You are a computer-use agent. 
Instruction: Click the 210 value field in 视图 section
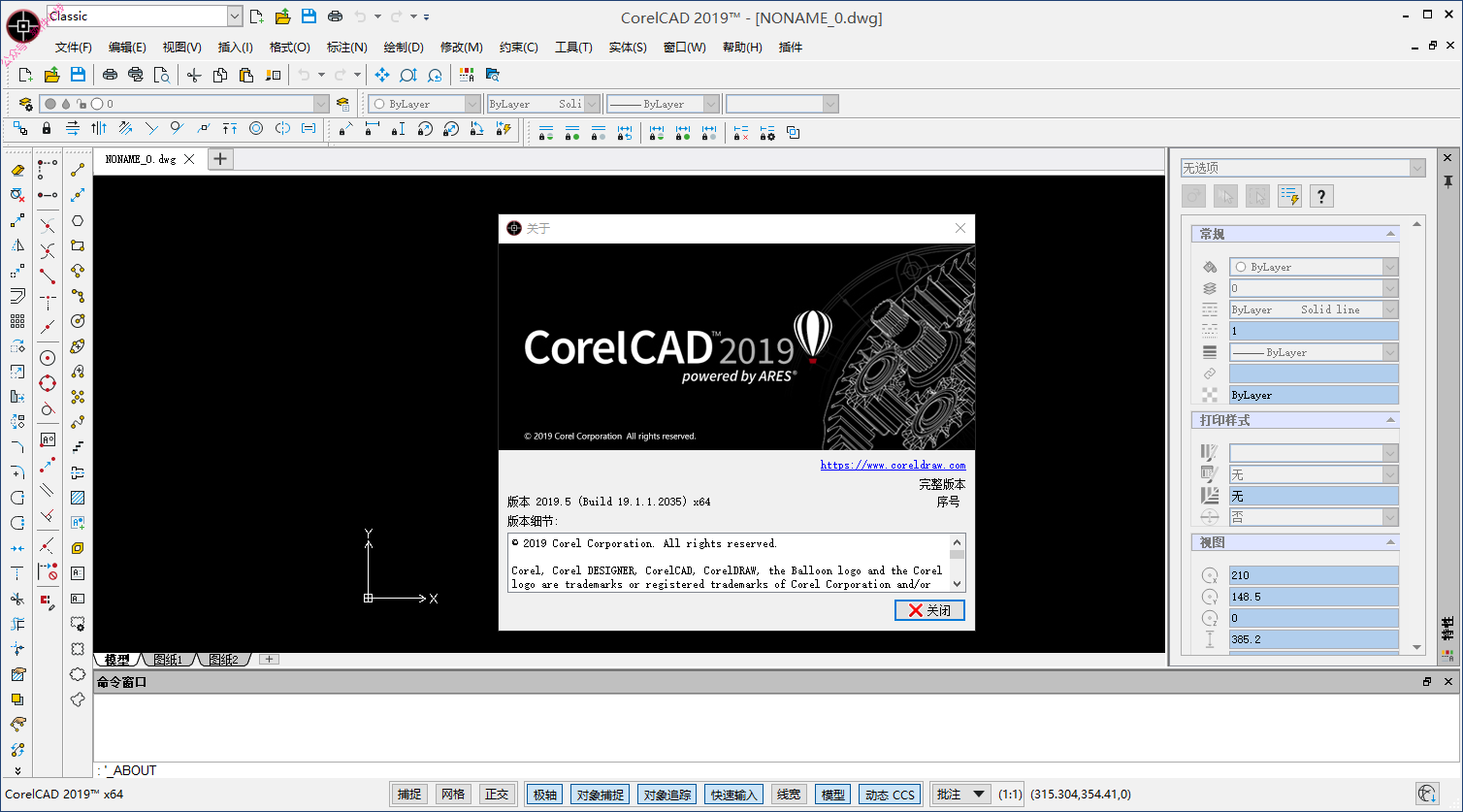tap(1314, 575)
